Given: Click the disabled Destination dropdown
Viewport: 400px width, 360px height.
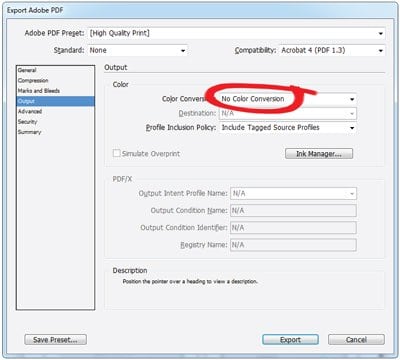Looking at the screenshot, I should tap(288, 113).
